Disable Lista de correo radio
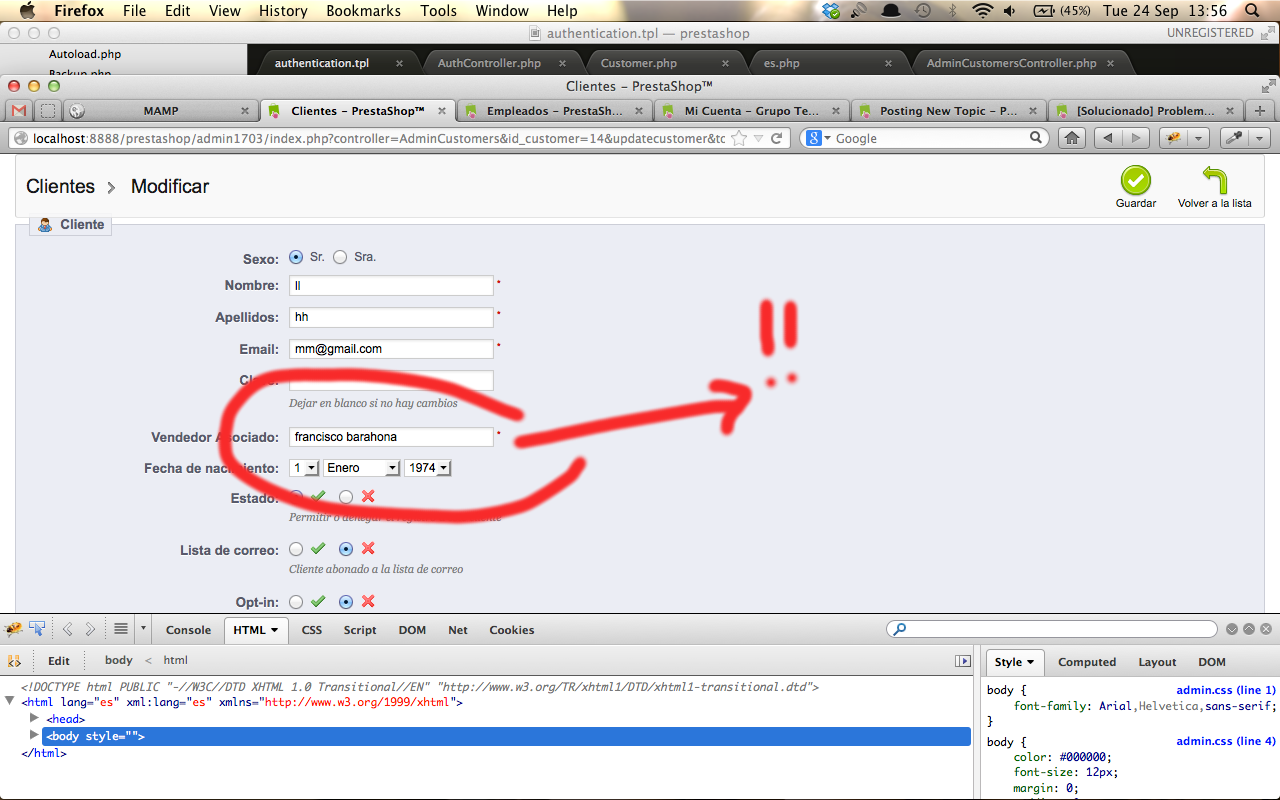1280x800 pixels. pyautogui.click(x=346, y=549)
